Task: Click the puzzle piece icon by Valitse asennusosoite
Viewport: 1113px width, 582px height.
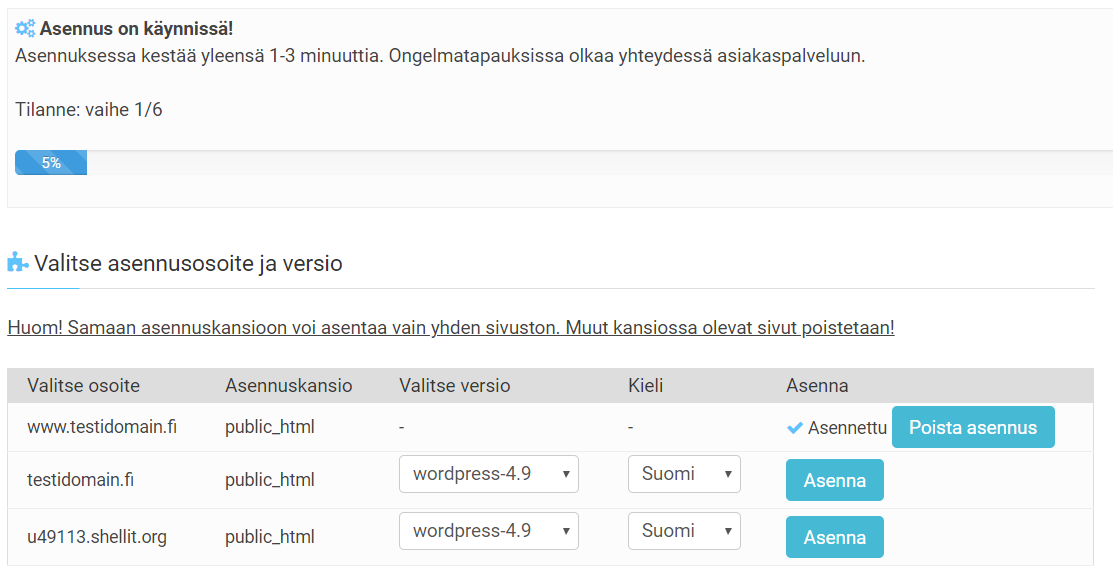Action: coord(18,262)
